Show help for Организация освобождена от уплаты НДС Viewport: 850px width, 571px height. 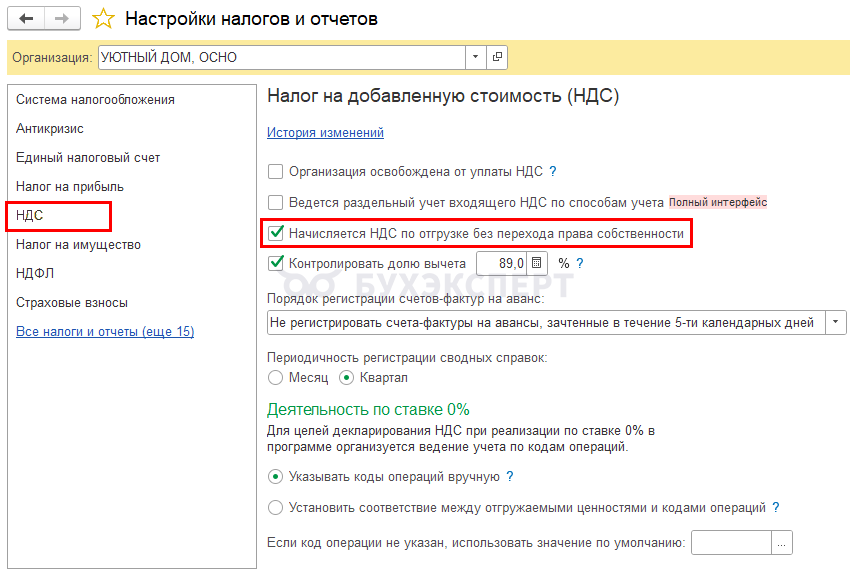tap(553, 171)
